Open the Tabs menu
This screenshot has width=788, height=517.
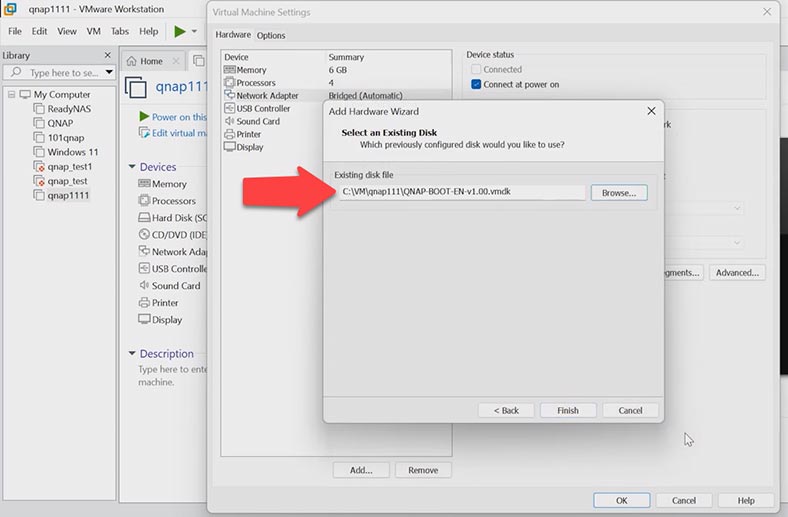[120, 31]
